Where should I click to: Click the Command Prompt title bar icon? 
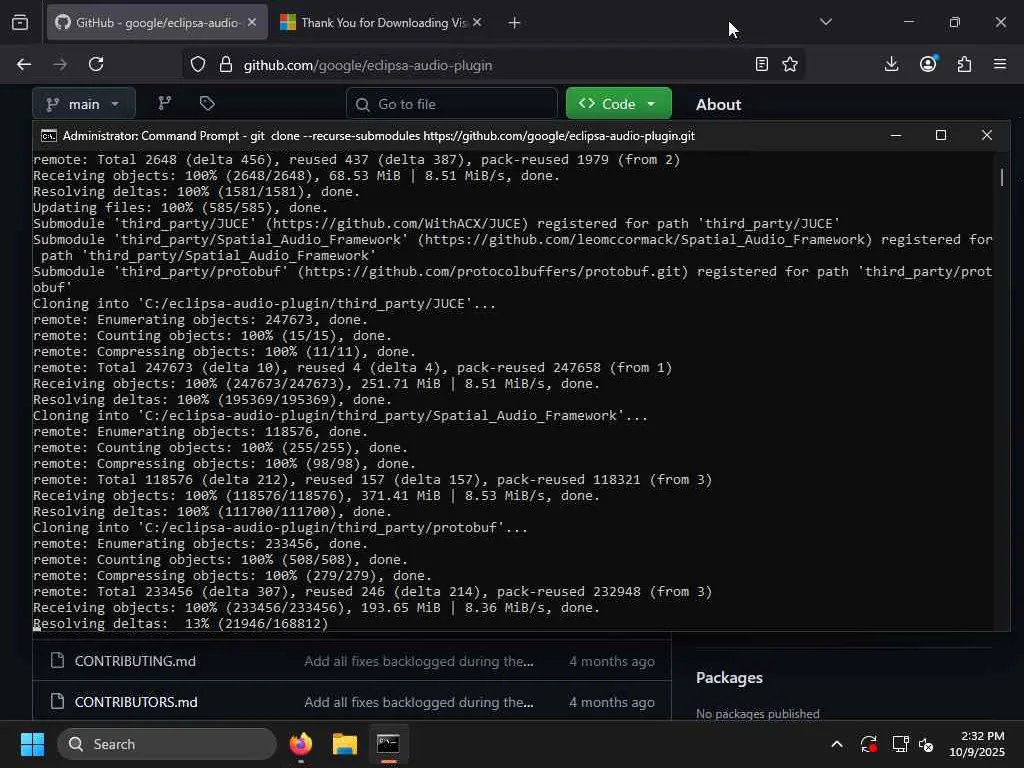click(x=49, y=136)
